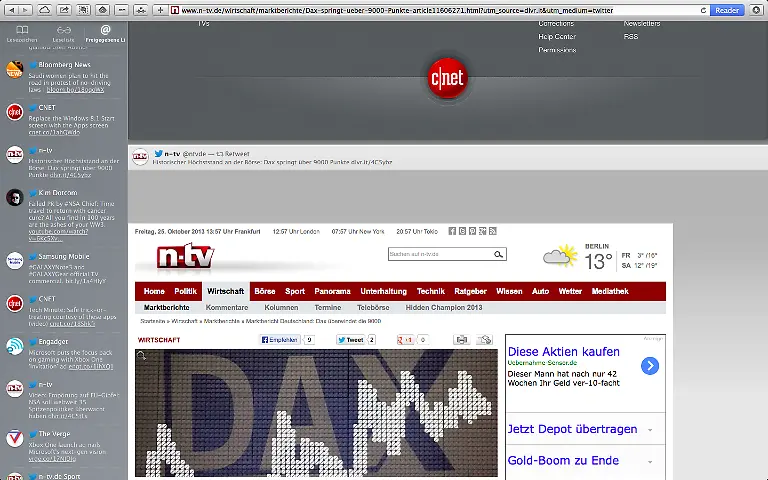Click Samsung Mobile avatar icon
Screen dimensions: 768x480
coord(15,261)
